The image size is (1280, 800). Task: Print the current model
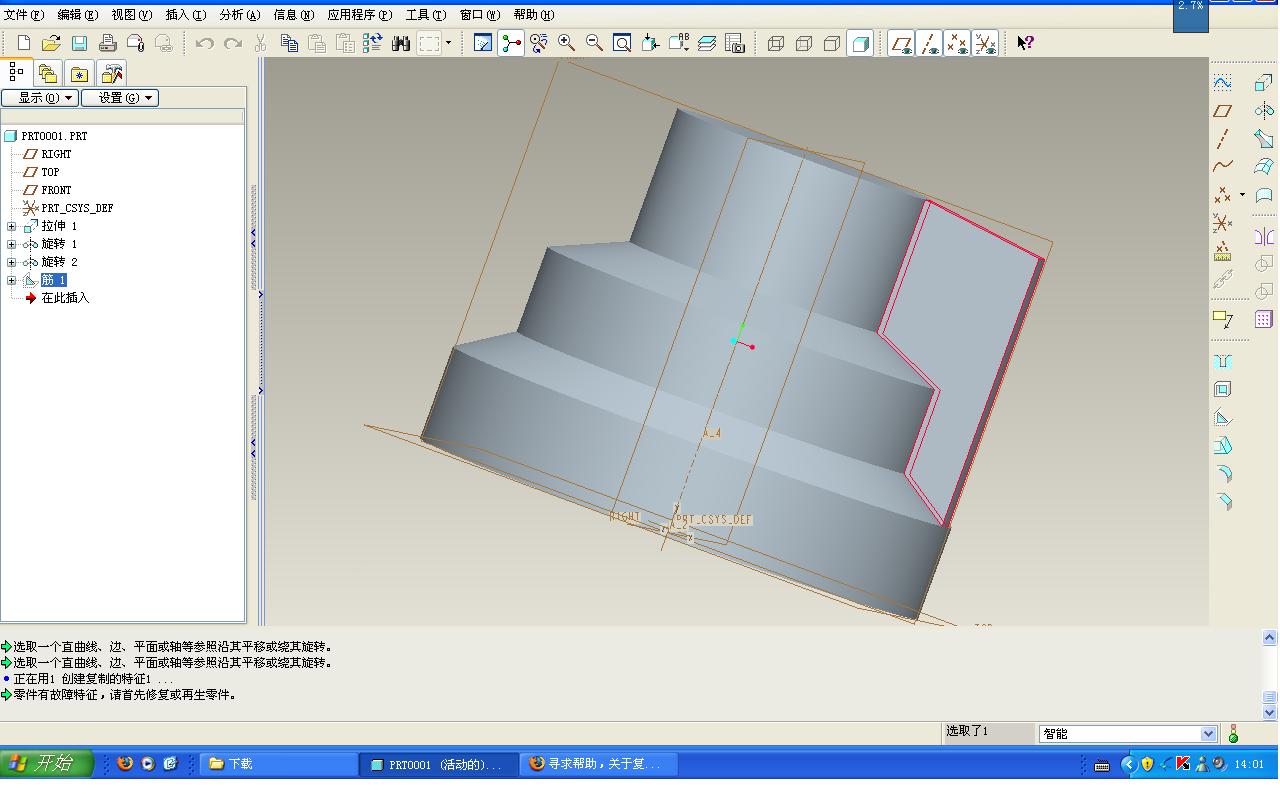(107, 43)
